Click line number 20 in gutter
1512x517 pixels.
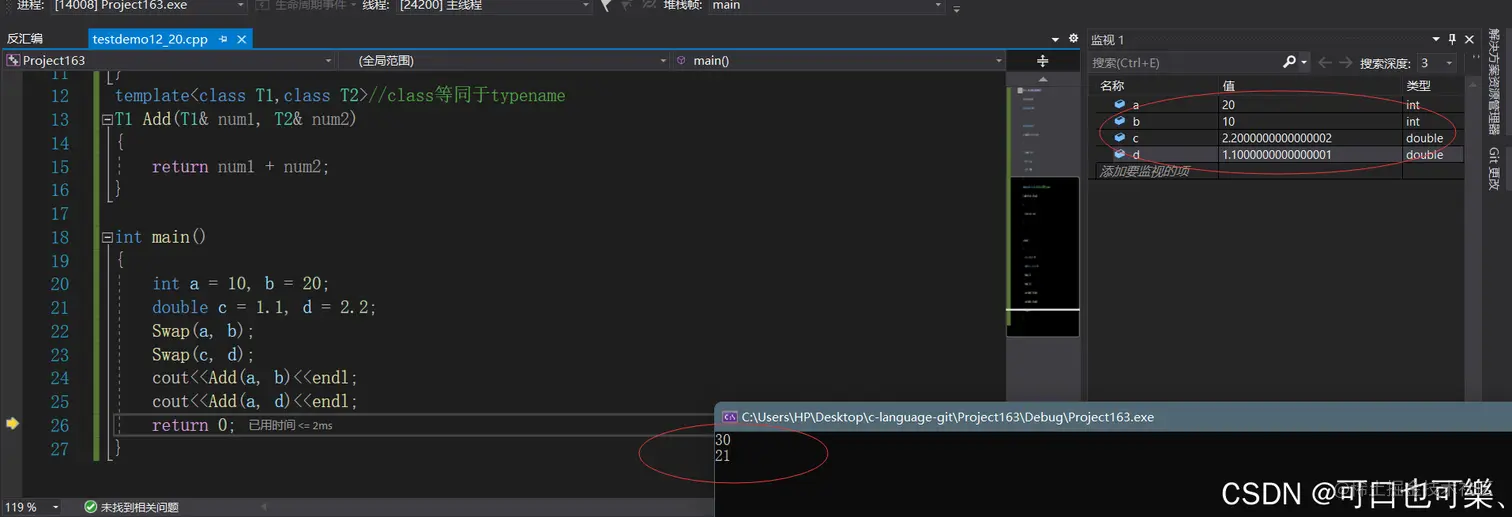tap(60, 284)
